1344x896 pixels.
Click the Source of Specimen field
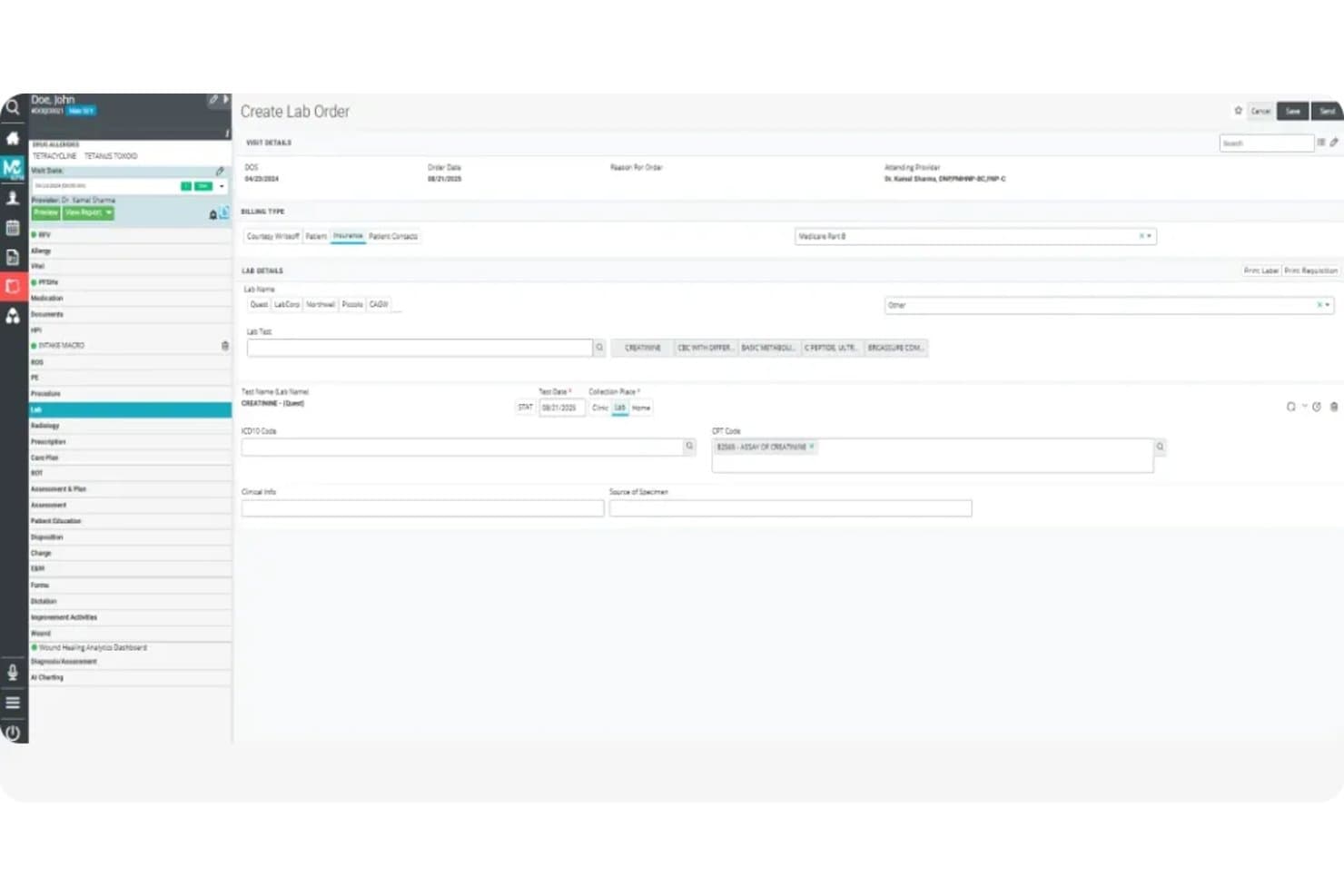click(x=790, y=508)
